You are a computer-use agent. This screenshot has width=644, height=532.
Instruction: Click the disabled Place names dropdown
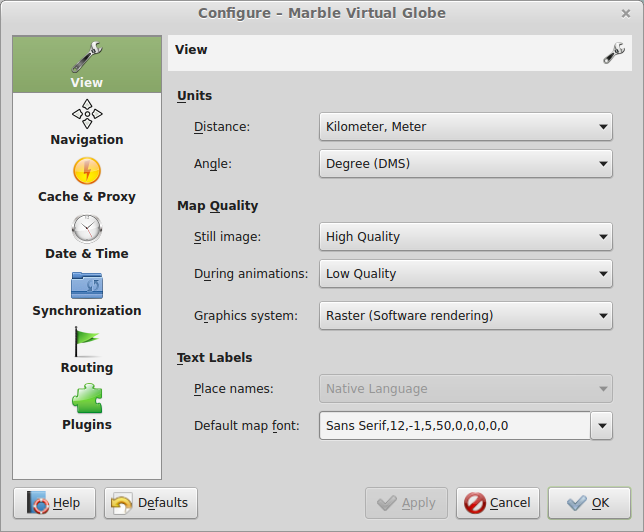tap(466, 389)
